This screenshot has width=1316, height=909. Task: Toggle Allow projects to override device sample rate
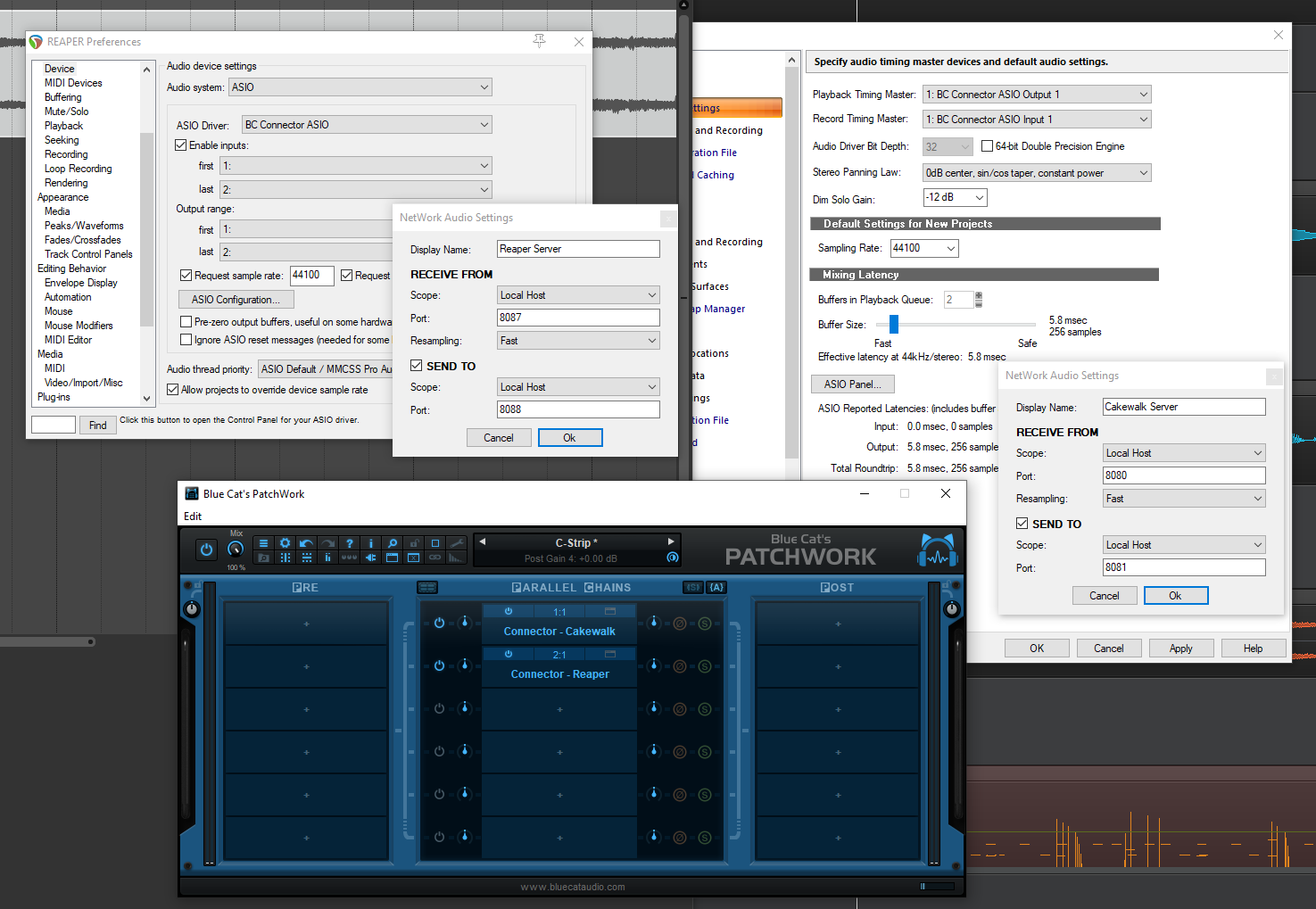(172, 390)
